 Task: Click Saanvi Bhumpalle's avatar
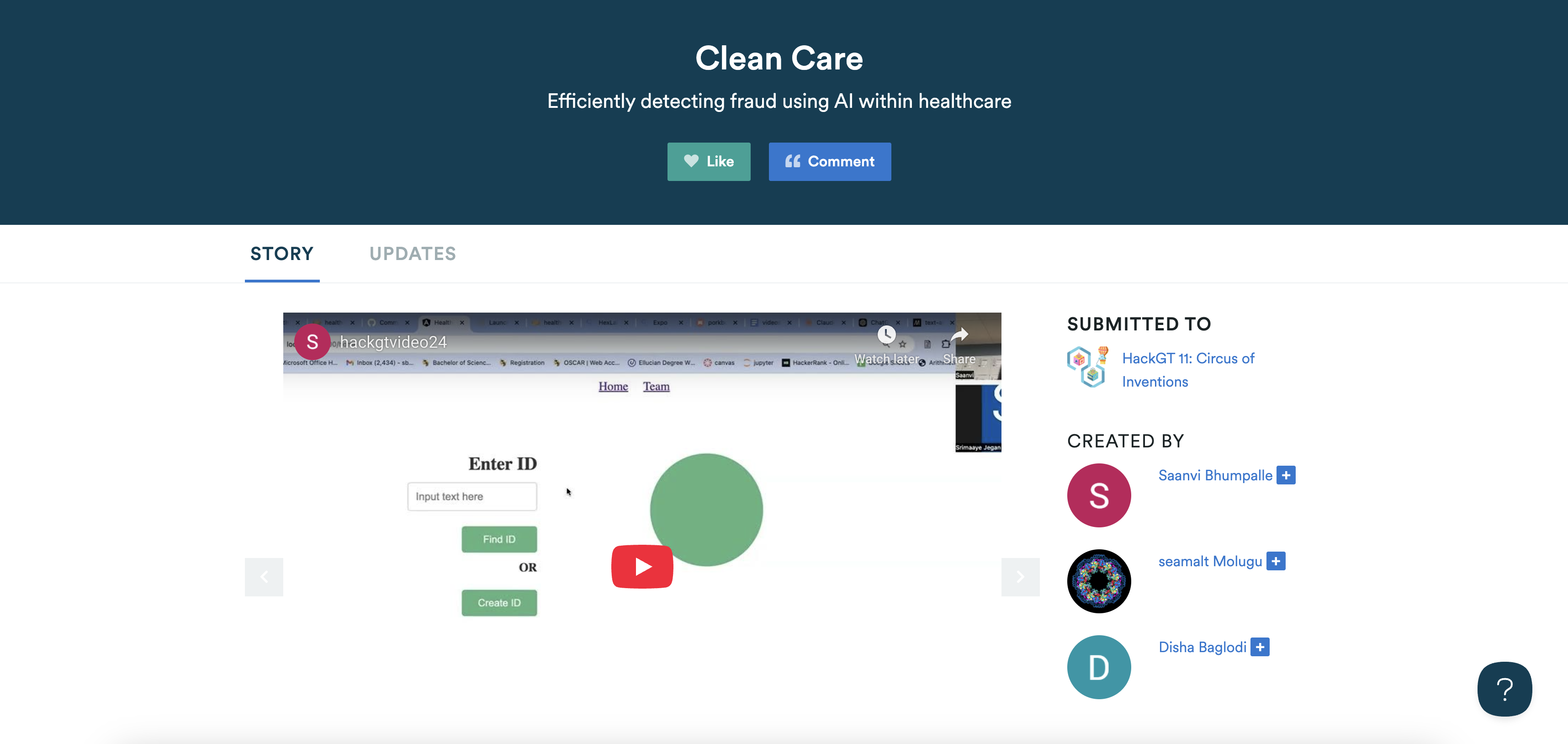[1099, 495]
